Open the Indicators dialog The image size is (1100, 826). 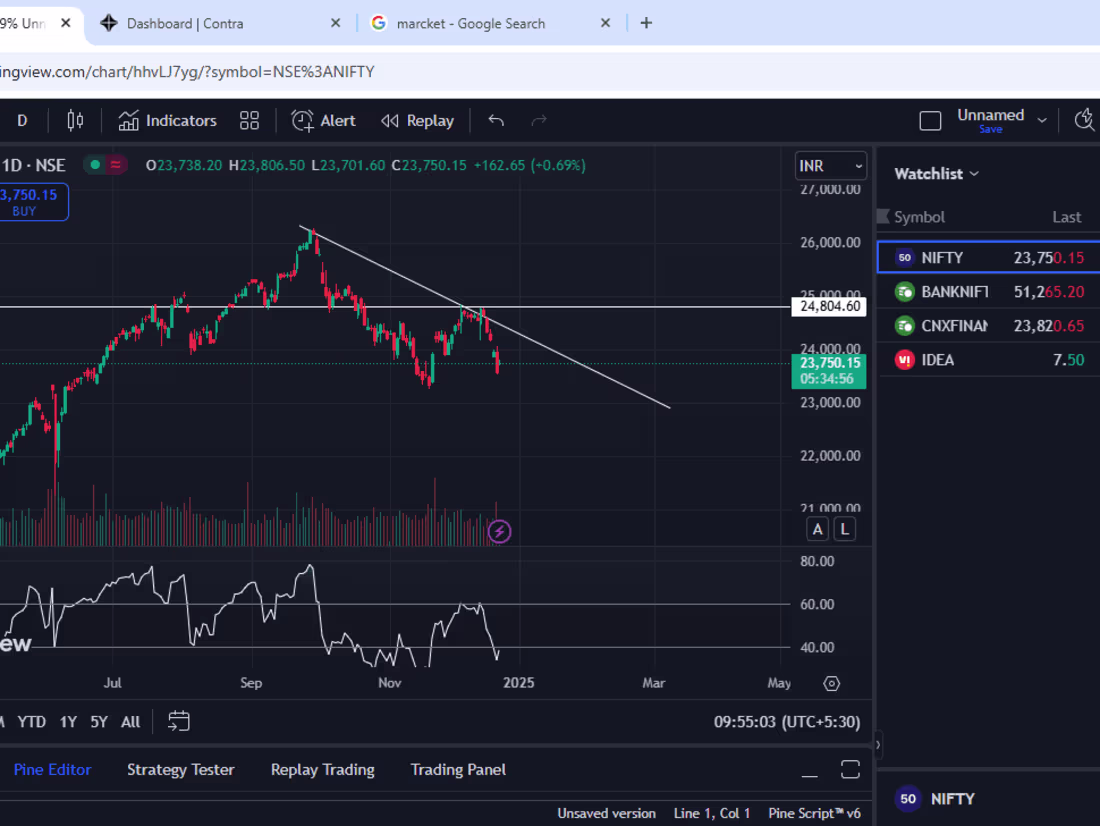[167, 120]
